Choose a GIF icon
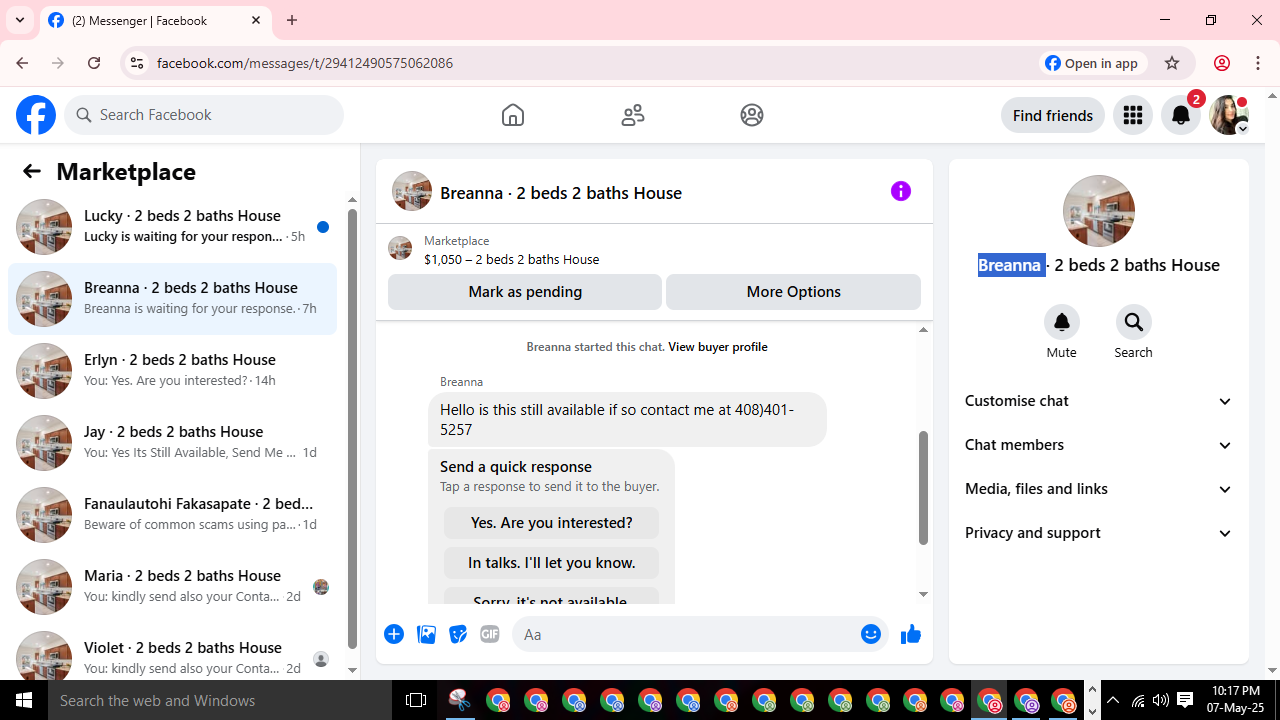1280x720 pixels. (490, 634)
